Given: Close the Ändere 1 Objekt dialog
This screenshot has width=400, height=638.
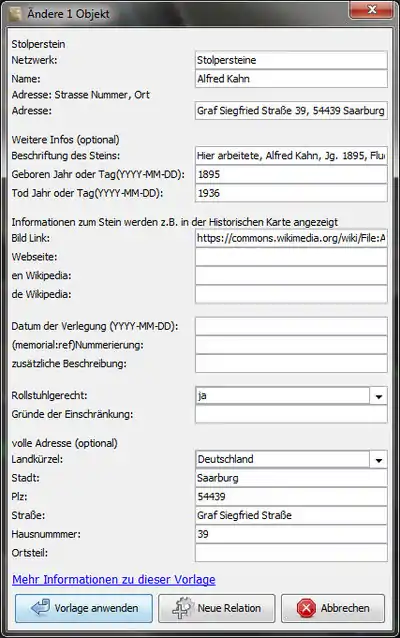Looking at the screenshot, I should click(x=372, y=9).
